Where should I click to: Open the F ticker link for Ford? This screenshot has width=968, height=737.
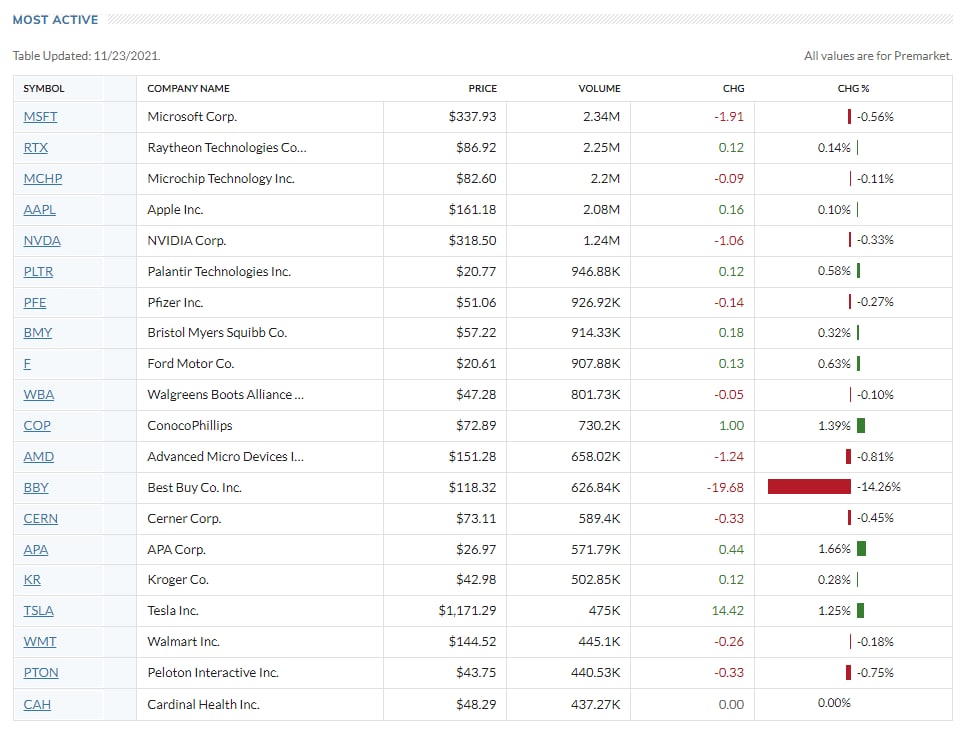pos(27,364)
